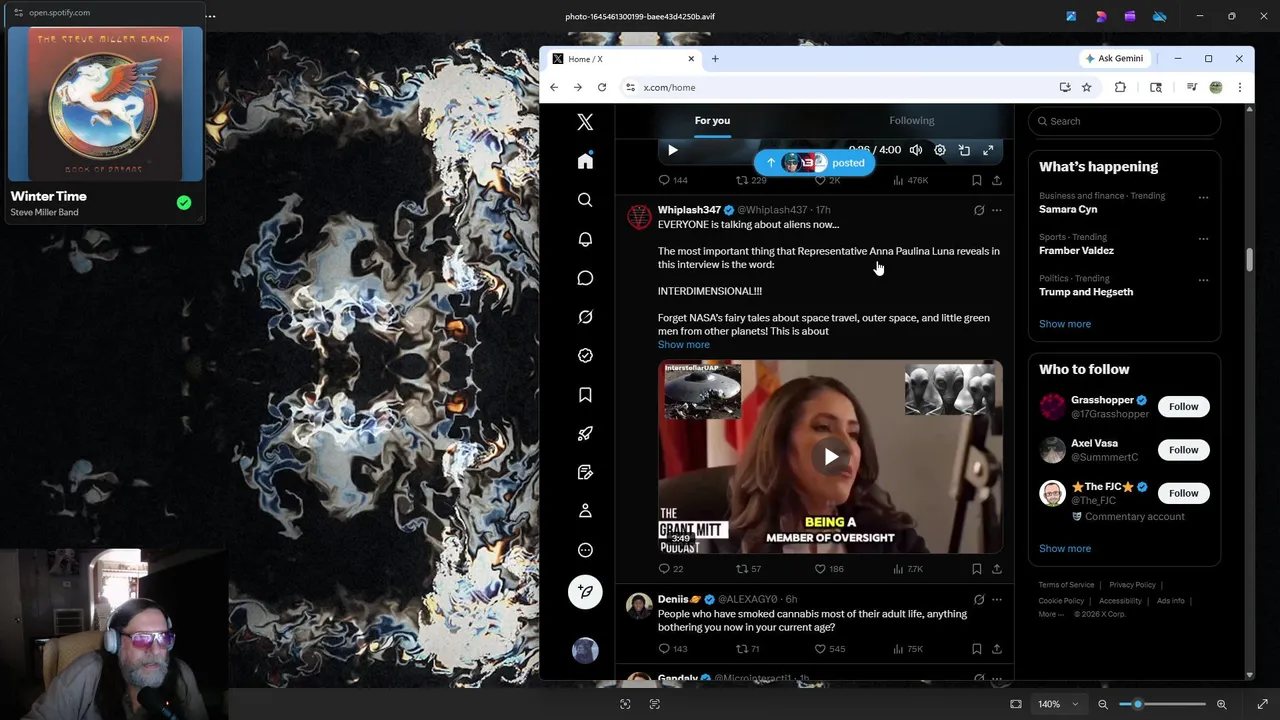Click the X logo in the sidebar
Viewport: 1280px width, 720px height.
click(x=585, y=122)
